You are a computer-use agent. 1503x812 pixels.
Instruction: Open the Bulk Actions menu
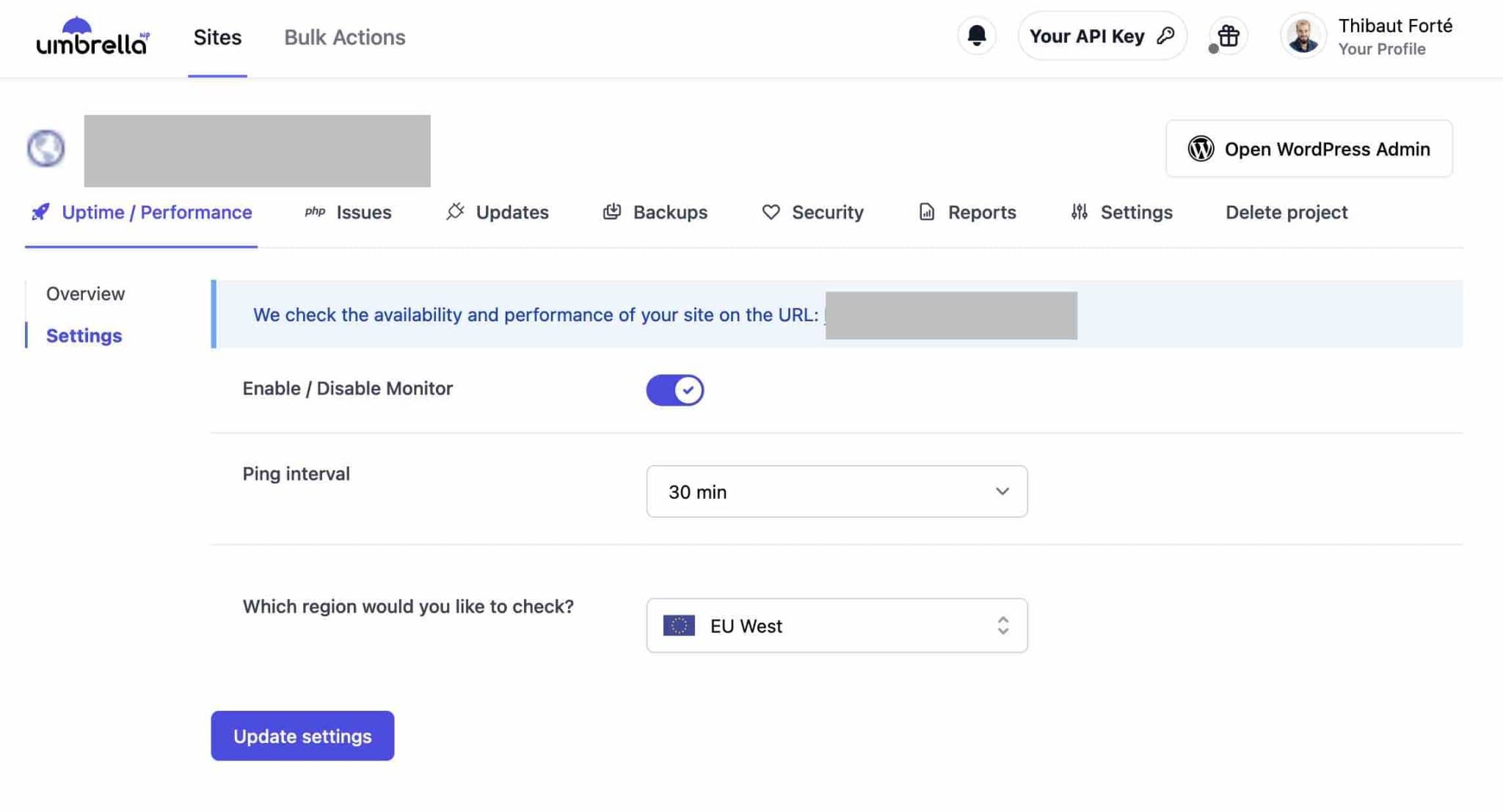[344, 37]
